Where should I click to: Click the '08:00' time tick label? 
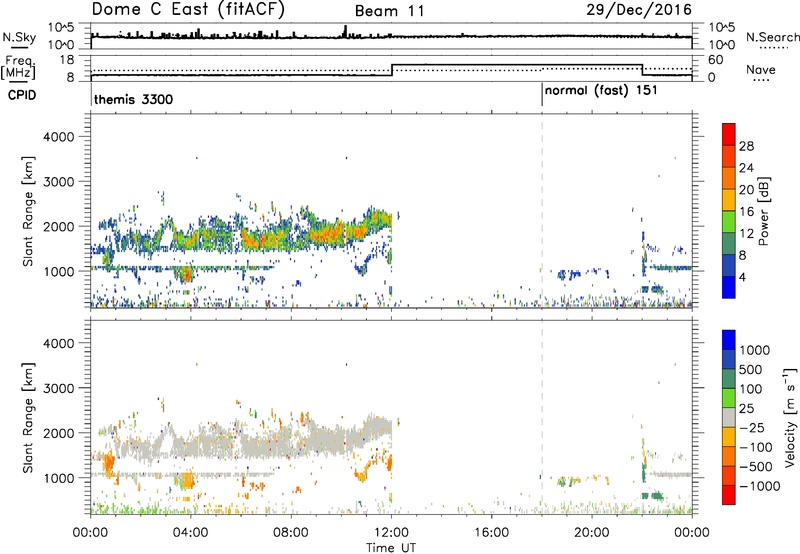pyautogui.click(x=291, y=533)
